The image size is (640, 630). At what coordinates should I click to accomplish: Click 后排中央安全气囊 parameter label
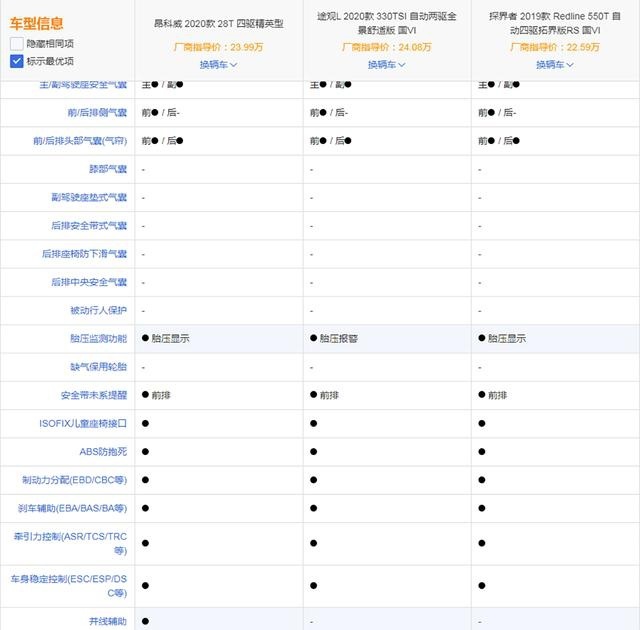89,282
